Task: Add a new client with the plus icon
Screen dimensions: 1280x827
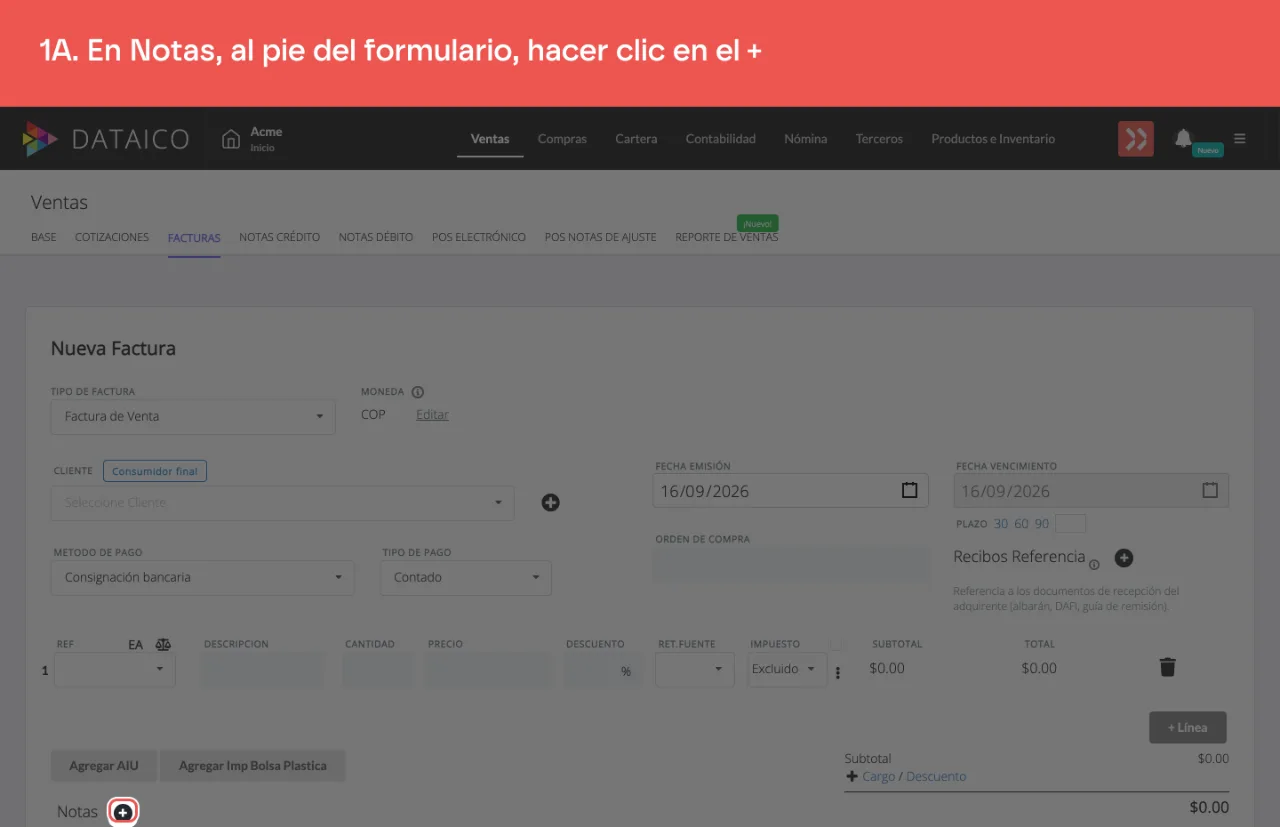Action: click(x=550, y=502)
